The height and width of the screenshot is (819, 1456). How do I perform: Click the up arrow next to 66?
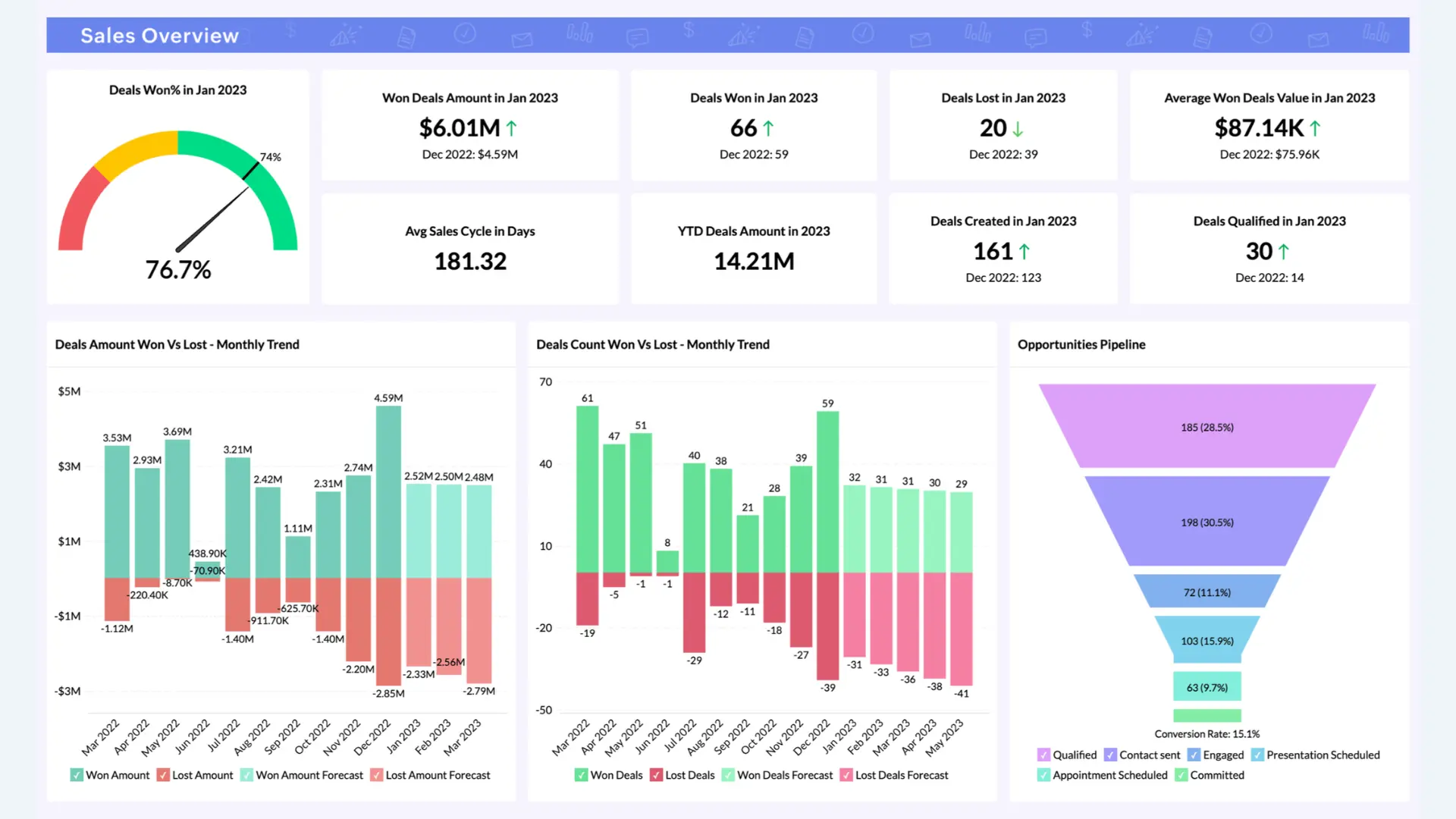point(768,129)
